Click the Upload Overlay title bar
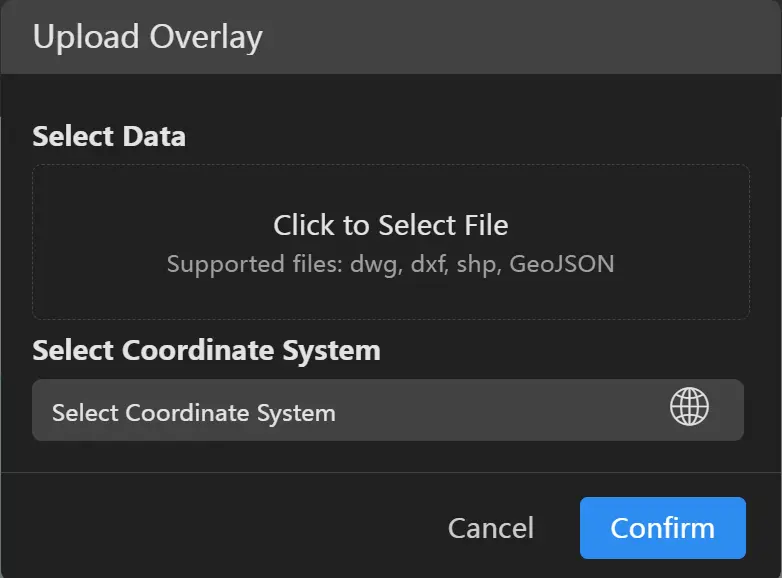This screenshot has height=578, width=782. pos(391,37)
